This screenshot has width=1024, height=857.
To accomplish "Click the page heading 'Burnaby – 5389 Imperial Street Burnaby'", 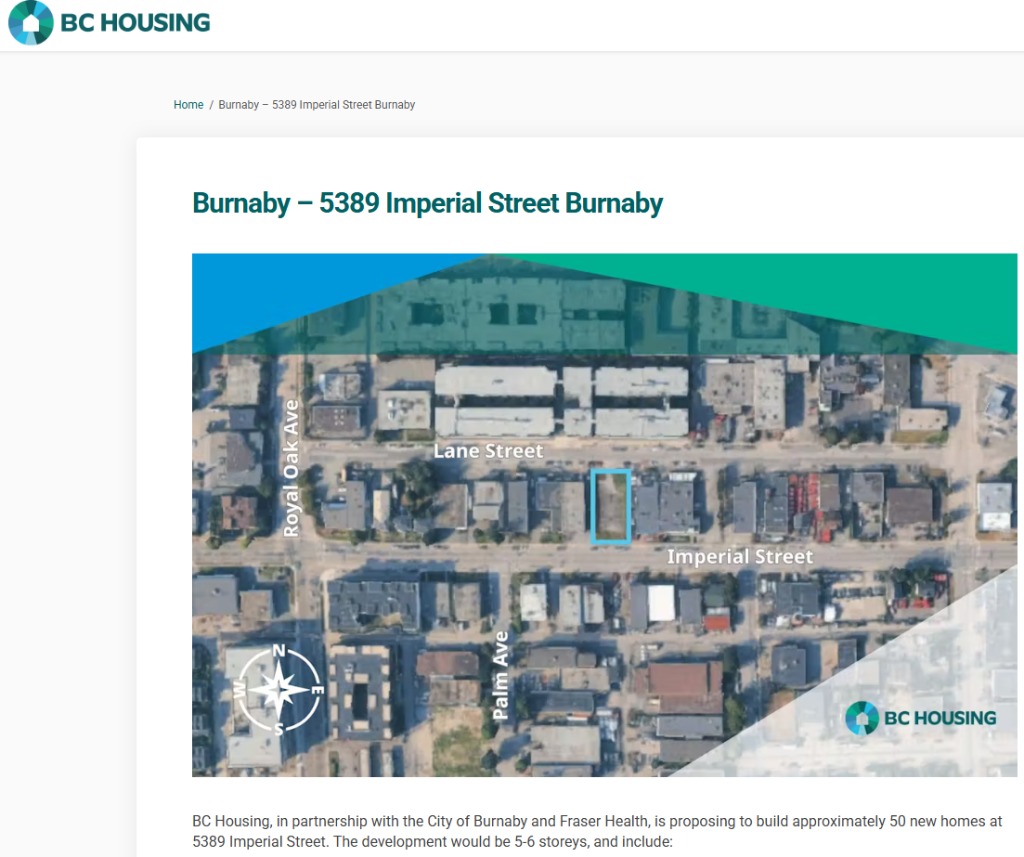I will pyautogui.click(x=427, y=203).
